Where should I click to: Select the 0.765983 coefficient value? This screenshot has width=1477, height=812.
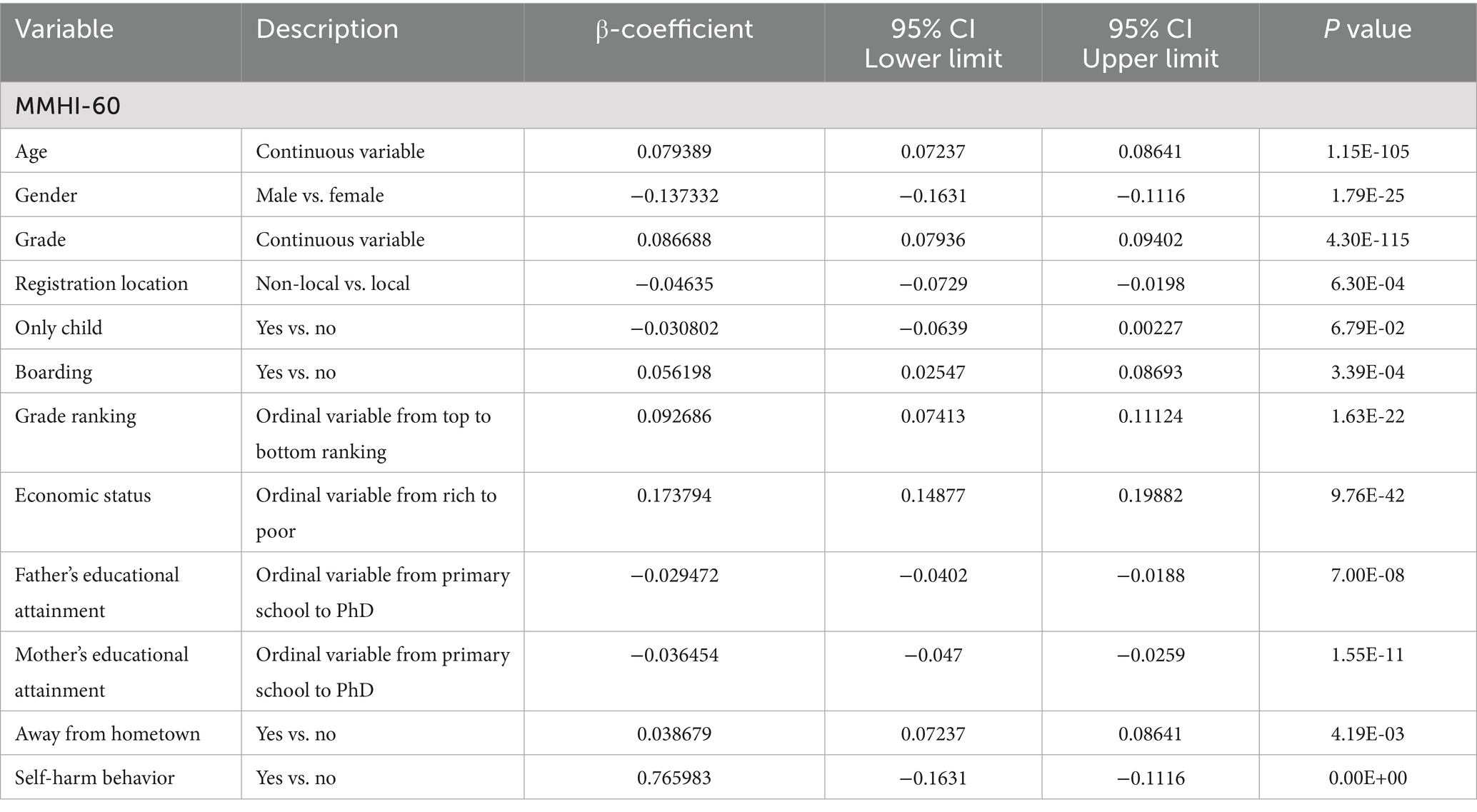[674, 778]
